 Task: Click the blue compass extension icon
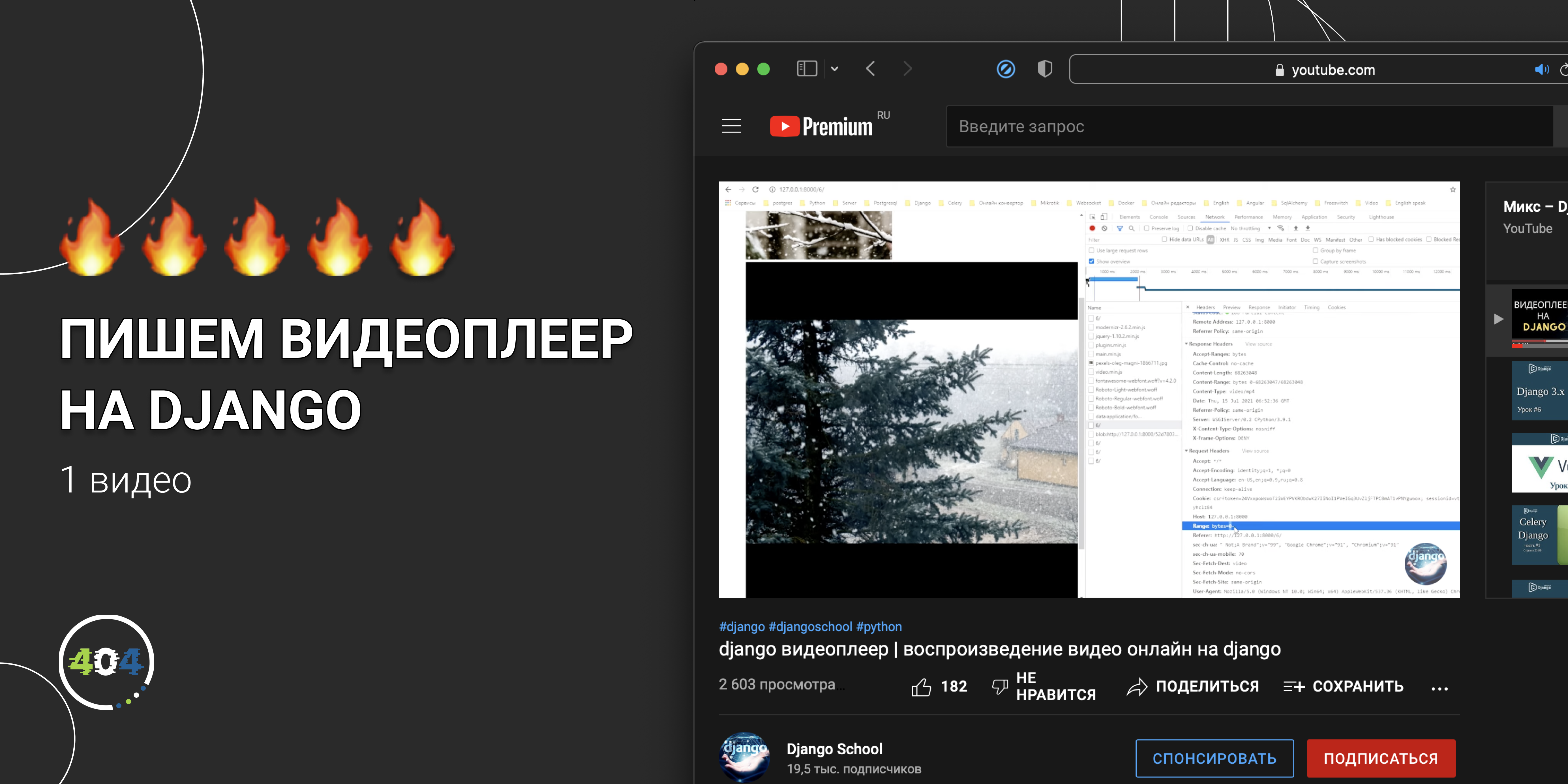click(x=1006, y=69)
